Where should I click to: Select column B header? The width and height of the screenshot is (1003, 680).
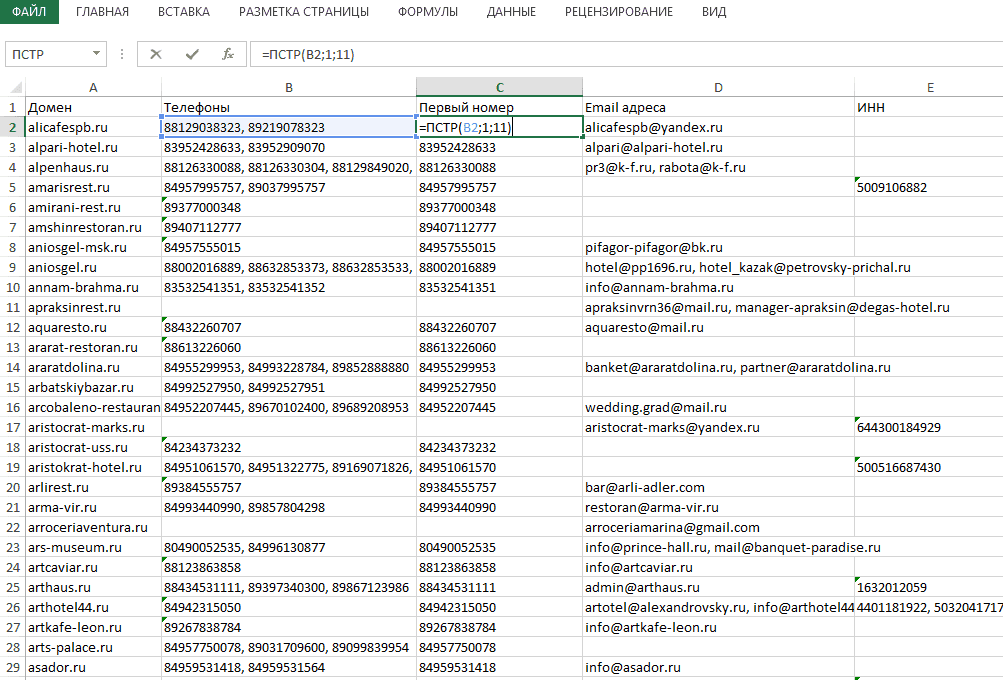[288, 88]
